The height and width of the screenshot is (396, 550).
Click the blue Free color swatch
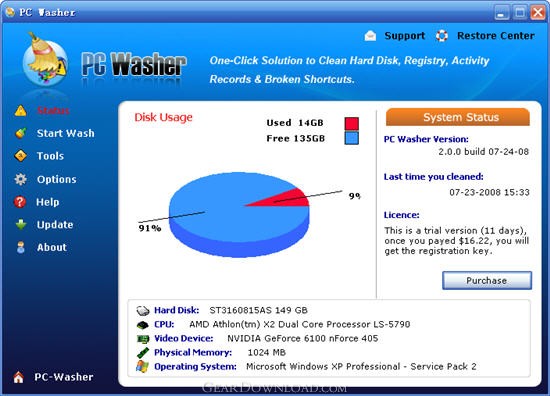(x=351, y=138)
